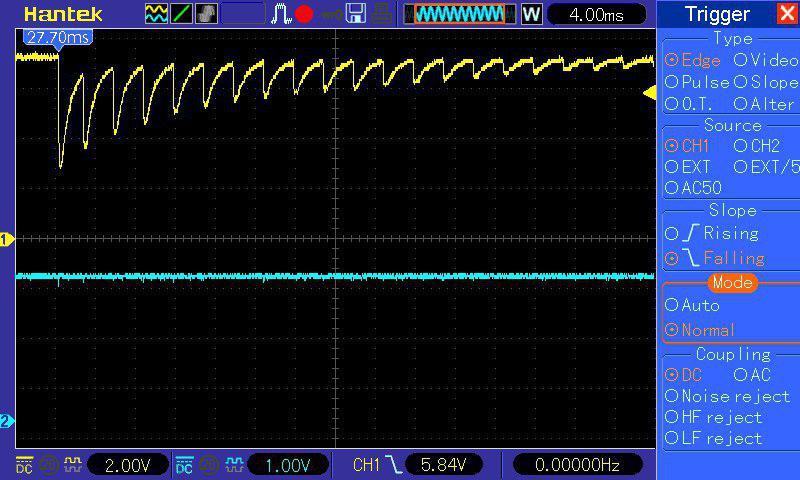Image resolution: width=800 pixels, height=480 pixels.
Task: Choose EXT as trigger source
Action: [x=687, y=167]
